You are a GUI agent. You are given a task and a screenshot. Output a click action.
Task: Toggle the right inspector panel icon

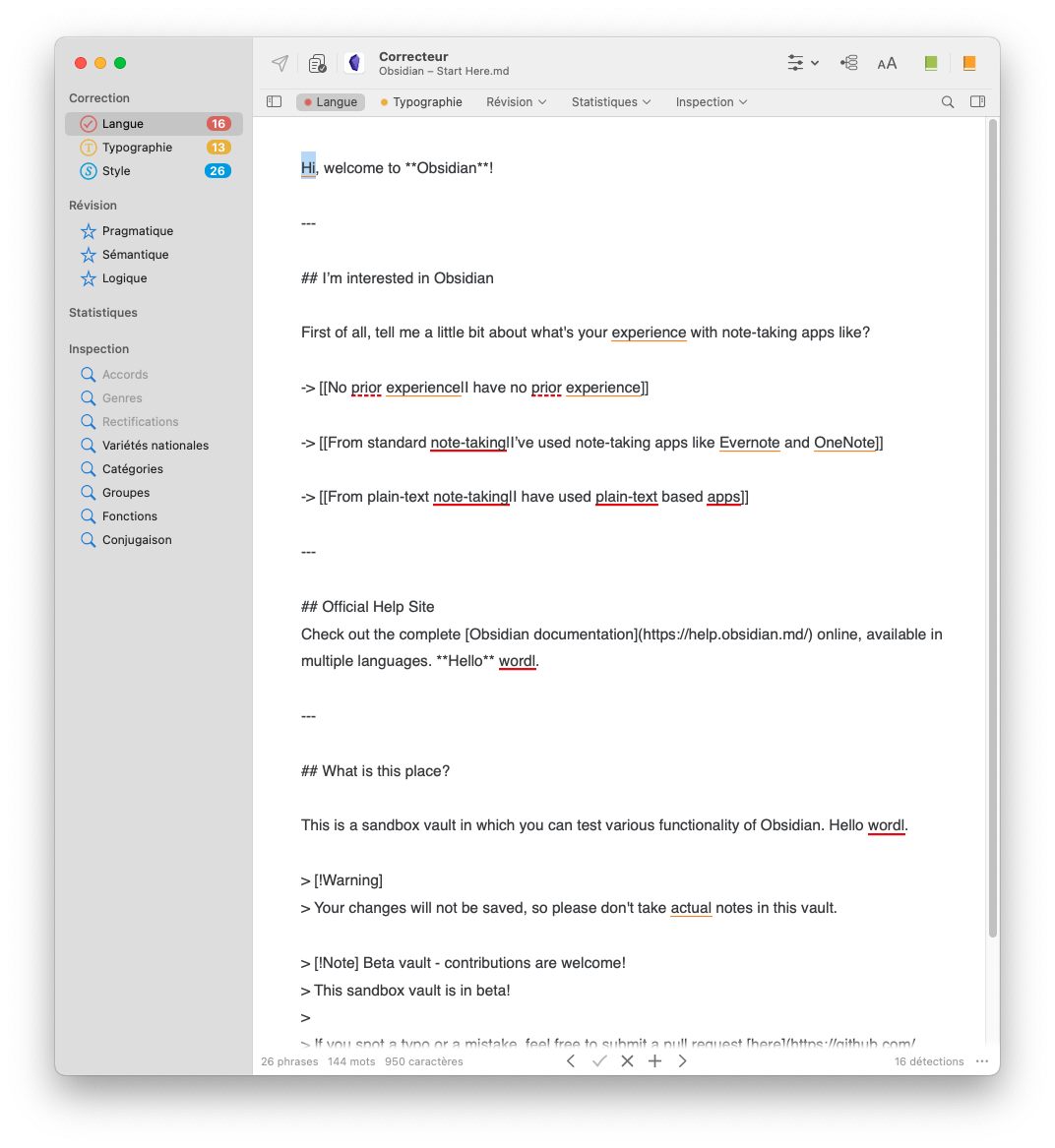pos(977,101)
